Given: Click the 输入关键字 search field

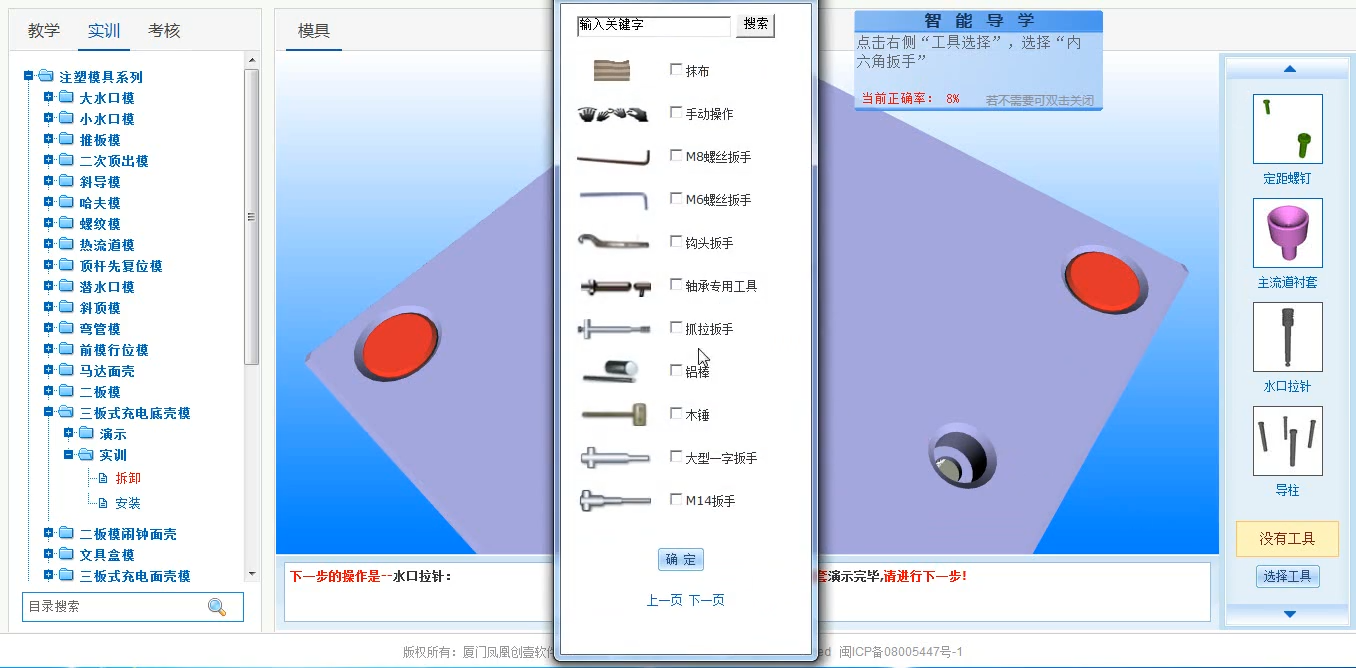Looking at the screenshot, I should 654,25.
